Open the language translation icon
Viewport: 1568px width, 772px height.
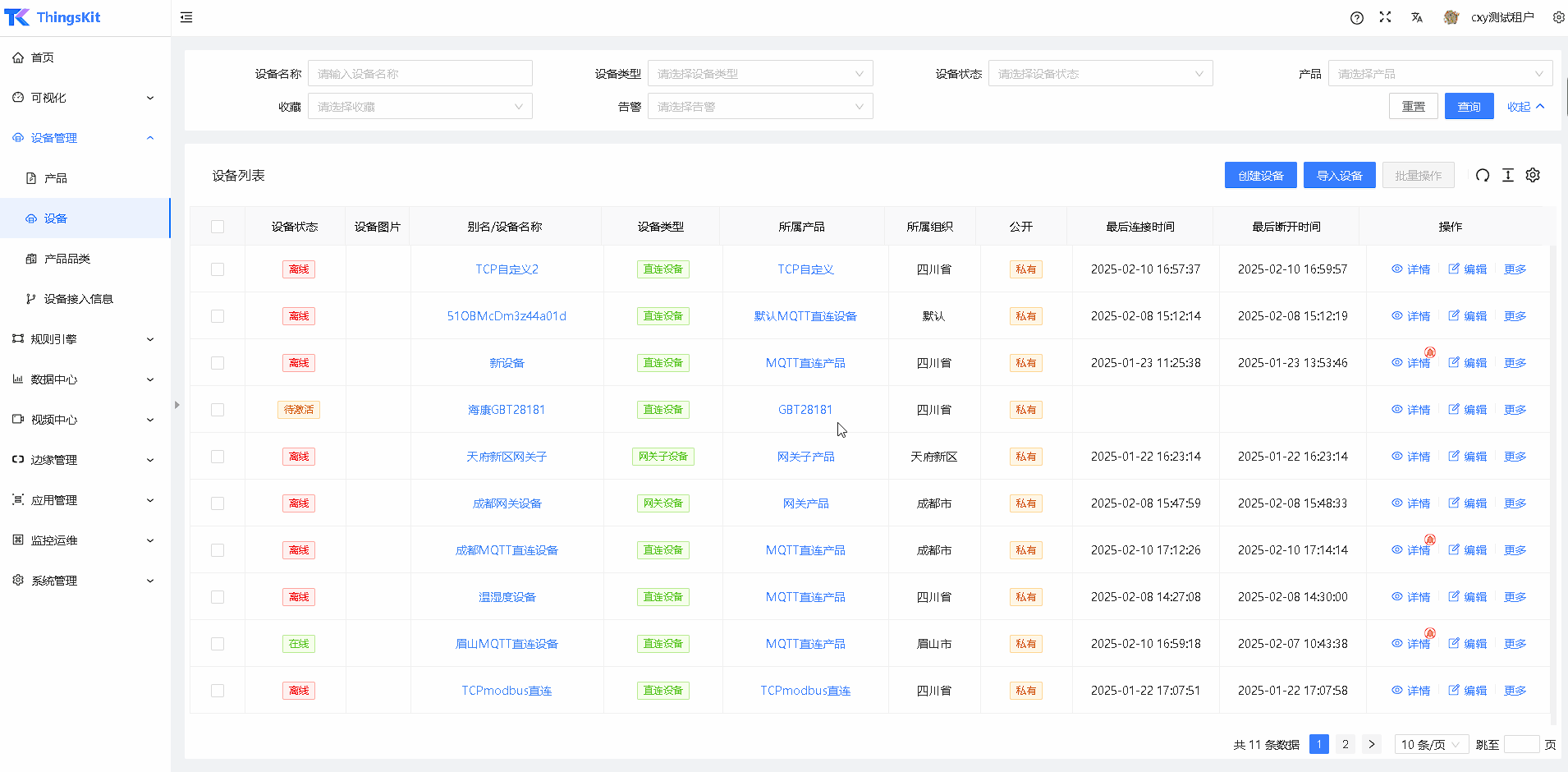pyautogui.click(x=1417, y=17)
